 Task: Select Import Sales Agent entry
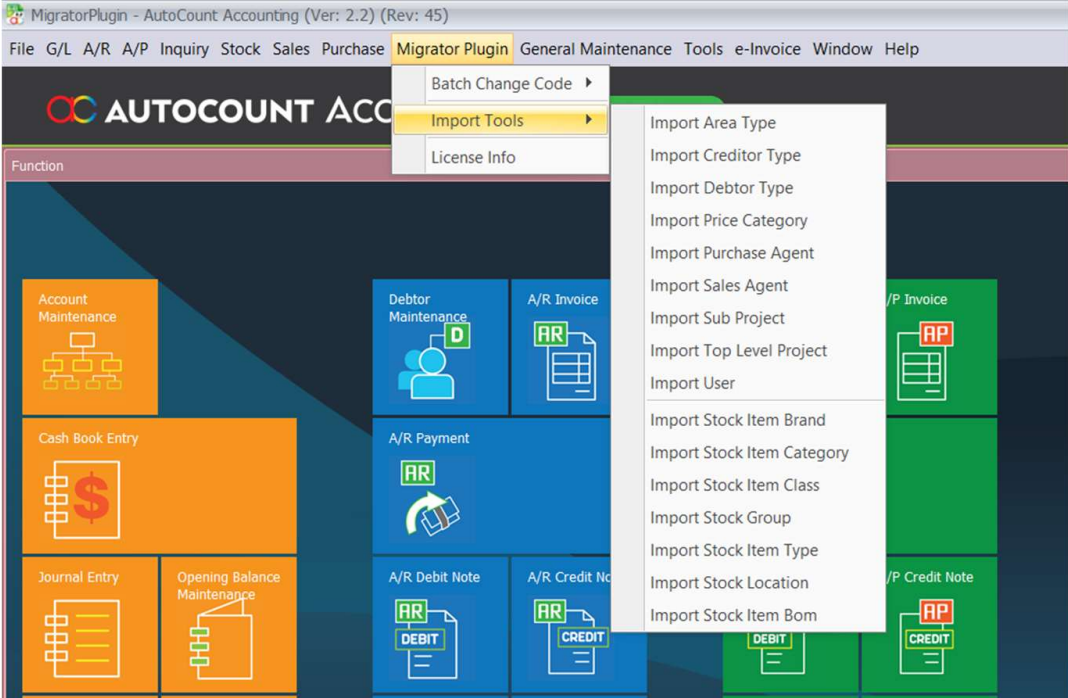[x=719, y=286]
